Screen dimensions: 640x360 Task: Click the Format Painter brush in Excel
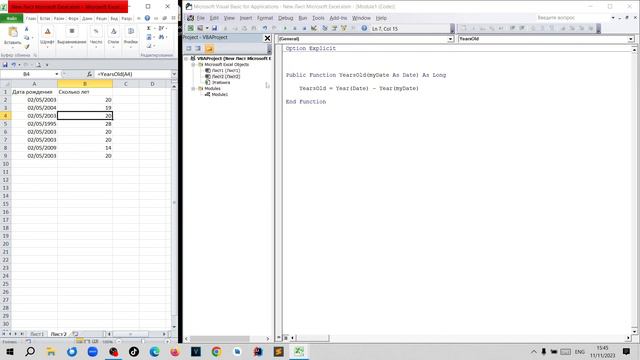27,47
